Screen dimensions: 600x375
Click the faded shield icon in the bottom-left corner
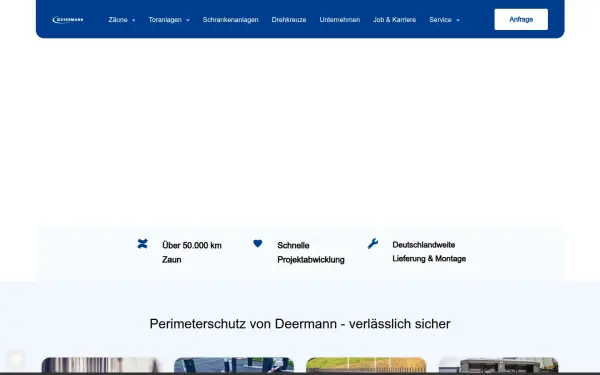pyautogui.click(x=16, y=359)
